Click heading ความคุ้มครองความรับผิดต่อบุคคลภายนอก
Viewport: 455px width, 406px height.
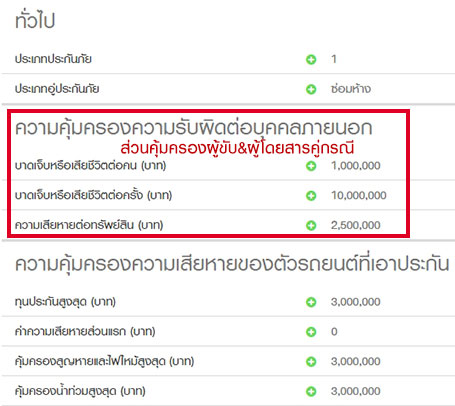194,128
